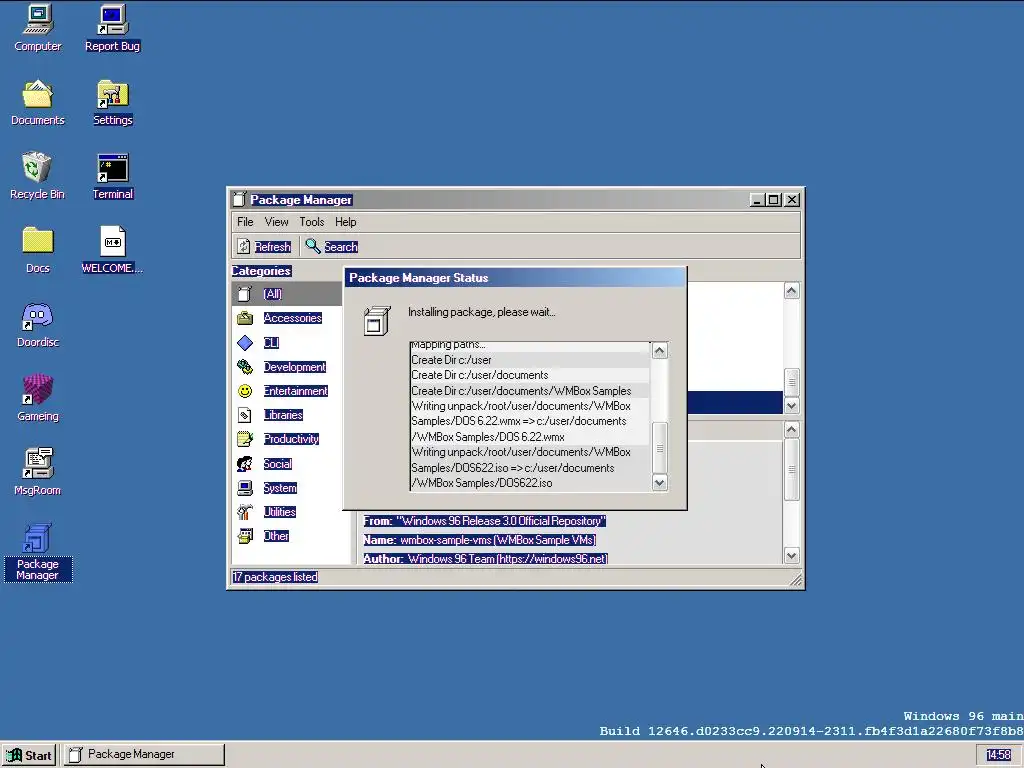1024x768 pixels.
Task: Open the File menu
Action: pos(245,222)
